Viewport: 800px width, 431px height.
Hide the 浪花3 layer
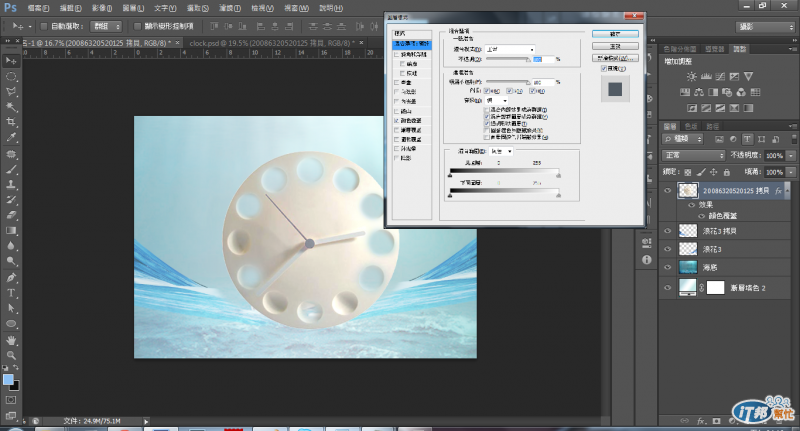pyautogui.click(x=667, y=249)
